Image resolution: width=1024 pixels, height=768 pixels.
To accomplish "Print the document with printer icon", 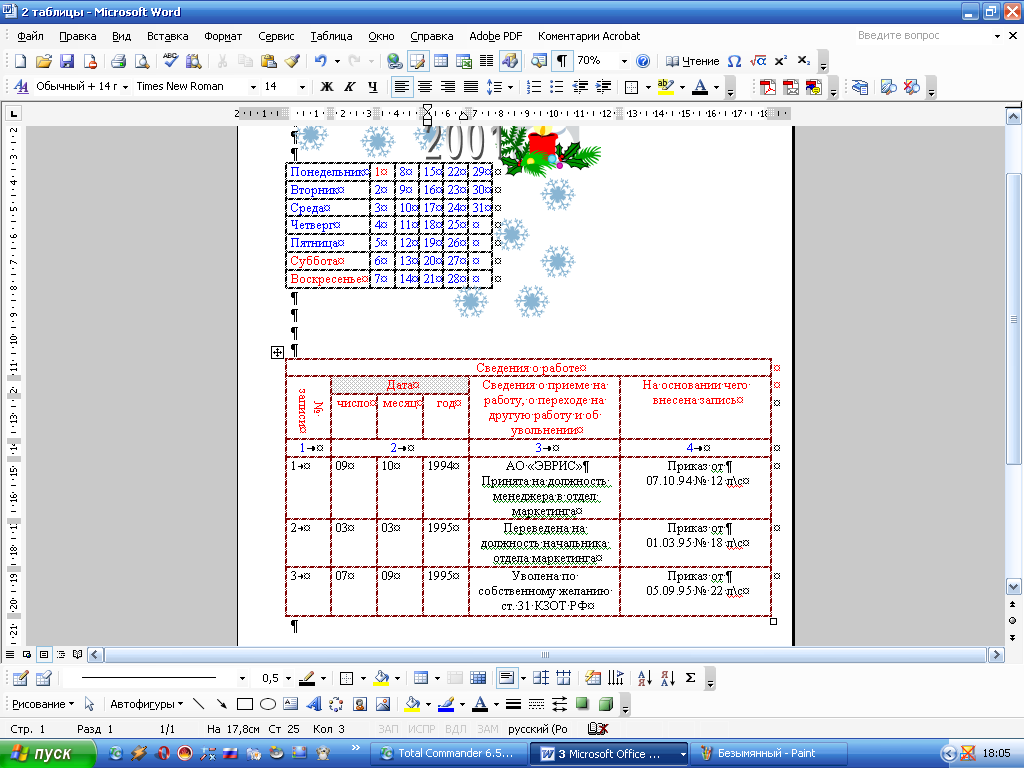I will pyautogui.click(x=118, y=61).
